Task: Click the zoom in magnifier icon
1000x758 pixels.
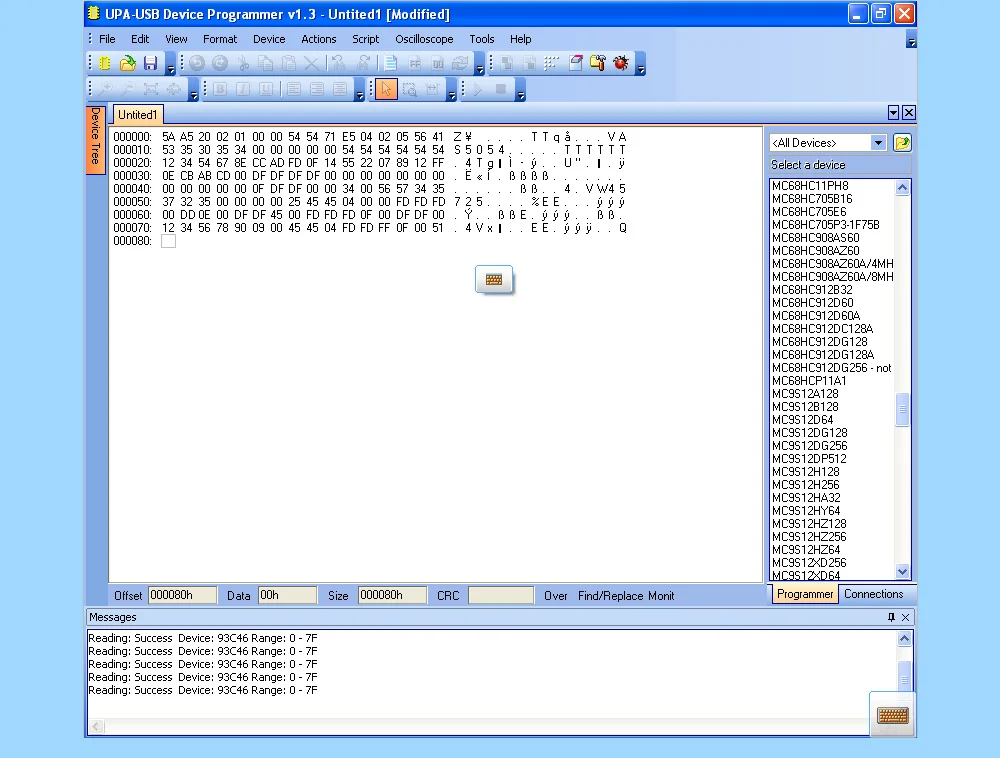Action: 105,89
